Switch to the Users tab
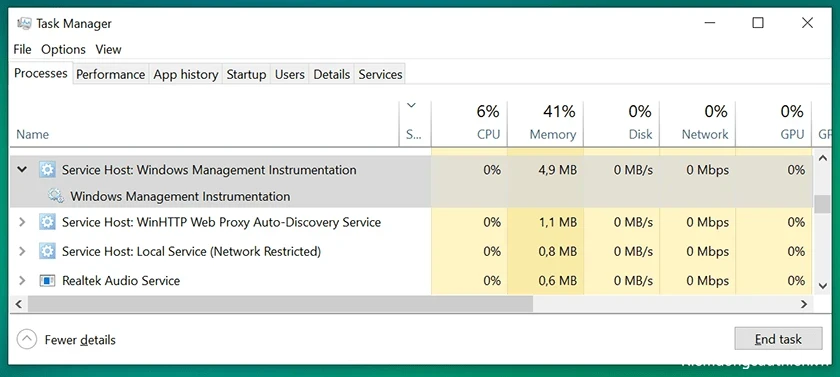 pos(290,74)
